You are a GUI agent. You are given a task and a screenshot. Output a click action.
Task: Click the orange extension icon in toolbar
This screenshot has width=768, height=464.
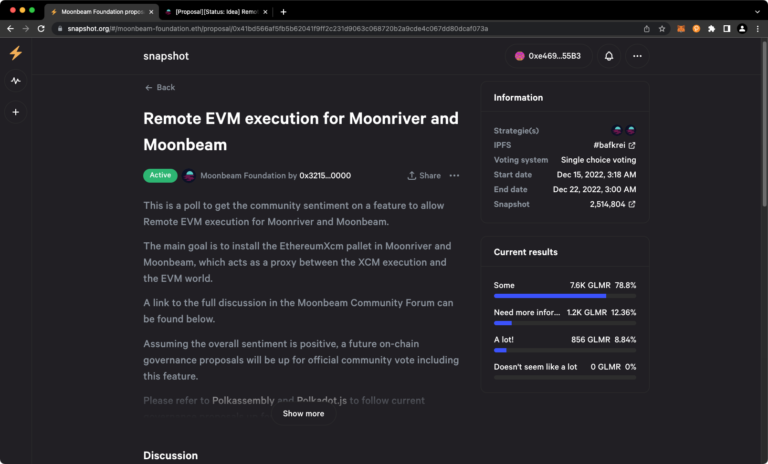(696, 29)
